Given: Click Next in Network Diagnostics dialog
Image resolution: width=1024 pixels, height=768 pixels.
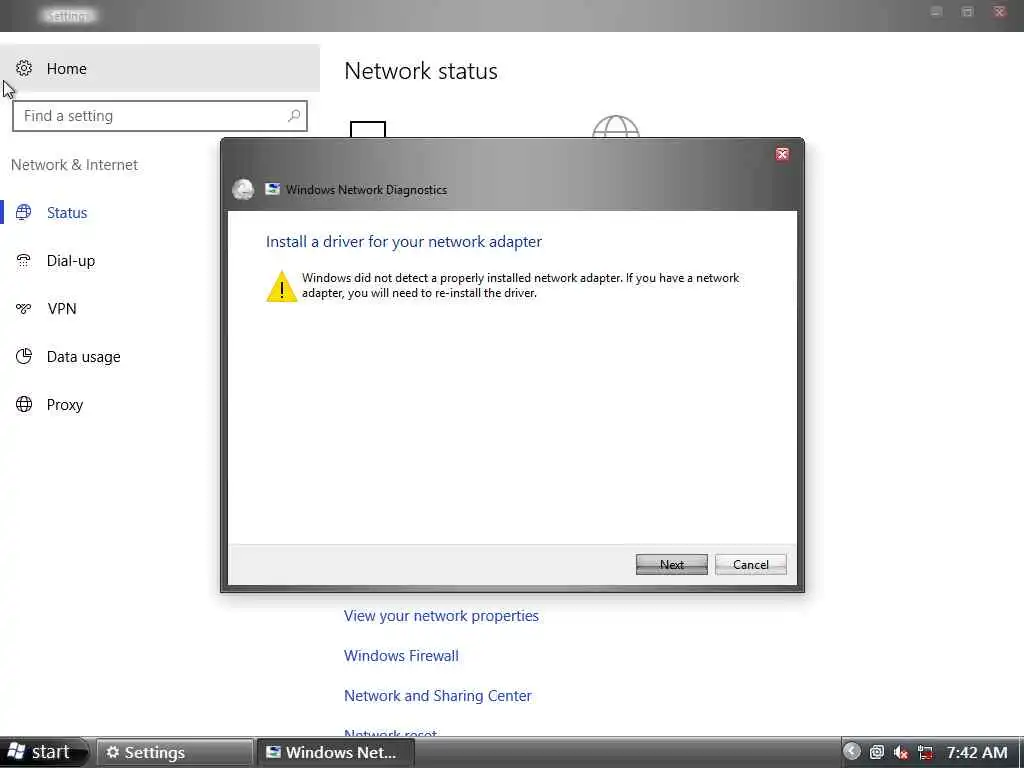Looking at the screenshot, I should (x=671, y=565).
